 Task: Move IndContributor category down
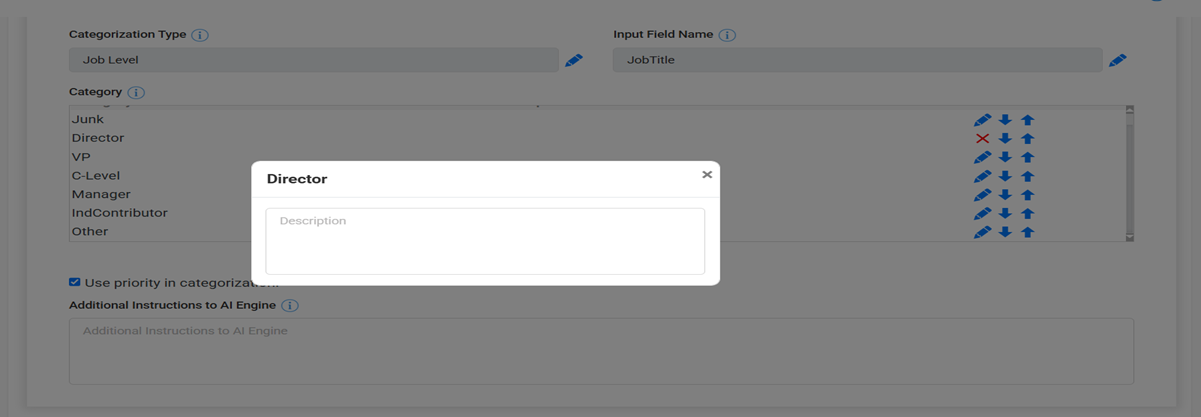pyautogui.click(x=1005, y=213)
